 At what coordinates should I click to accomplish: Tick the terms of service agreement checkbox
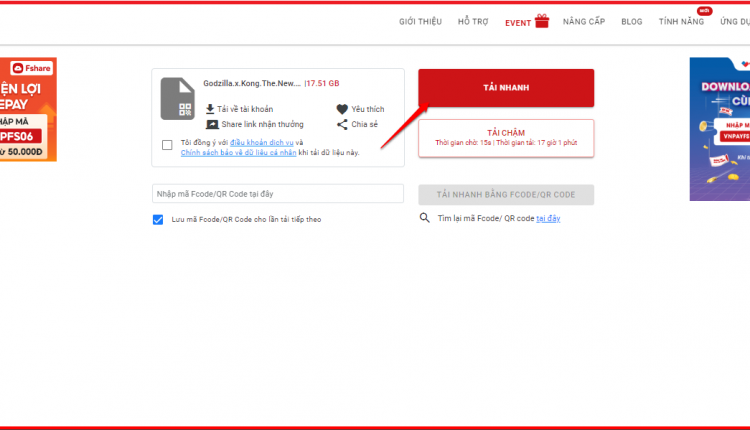167,145
